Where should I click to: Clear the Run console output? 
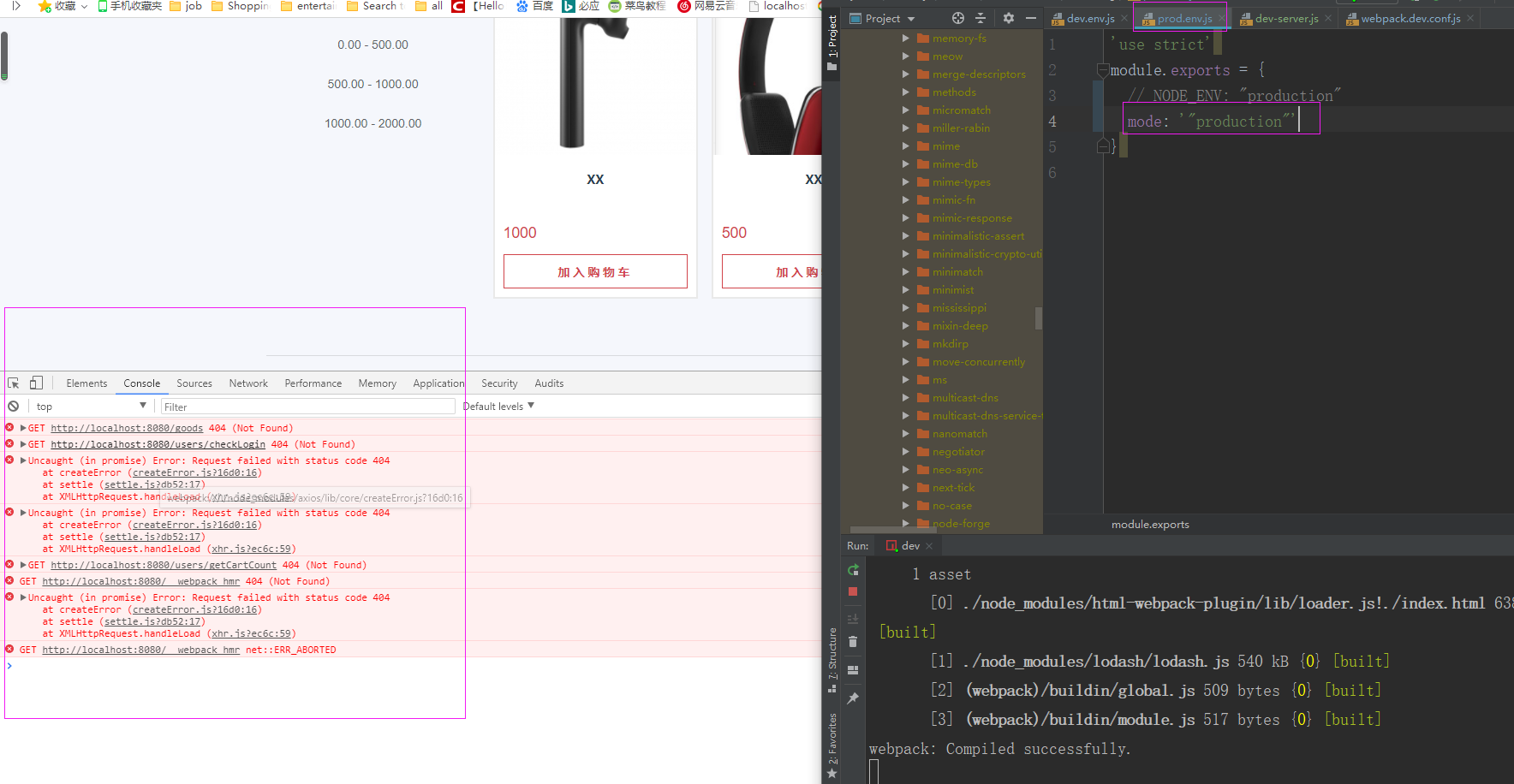(853, 641)
